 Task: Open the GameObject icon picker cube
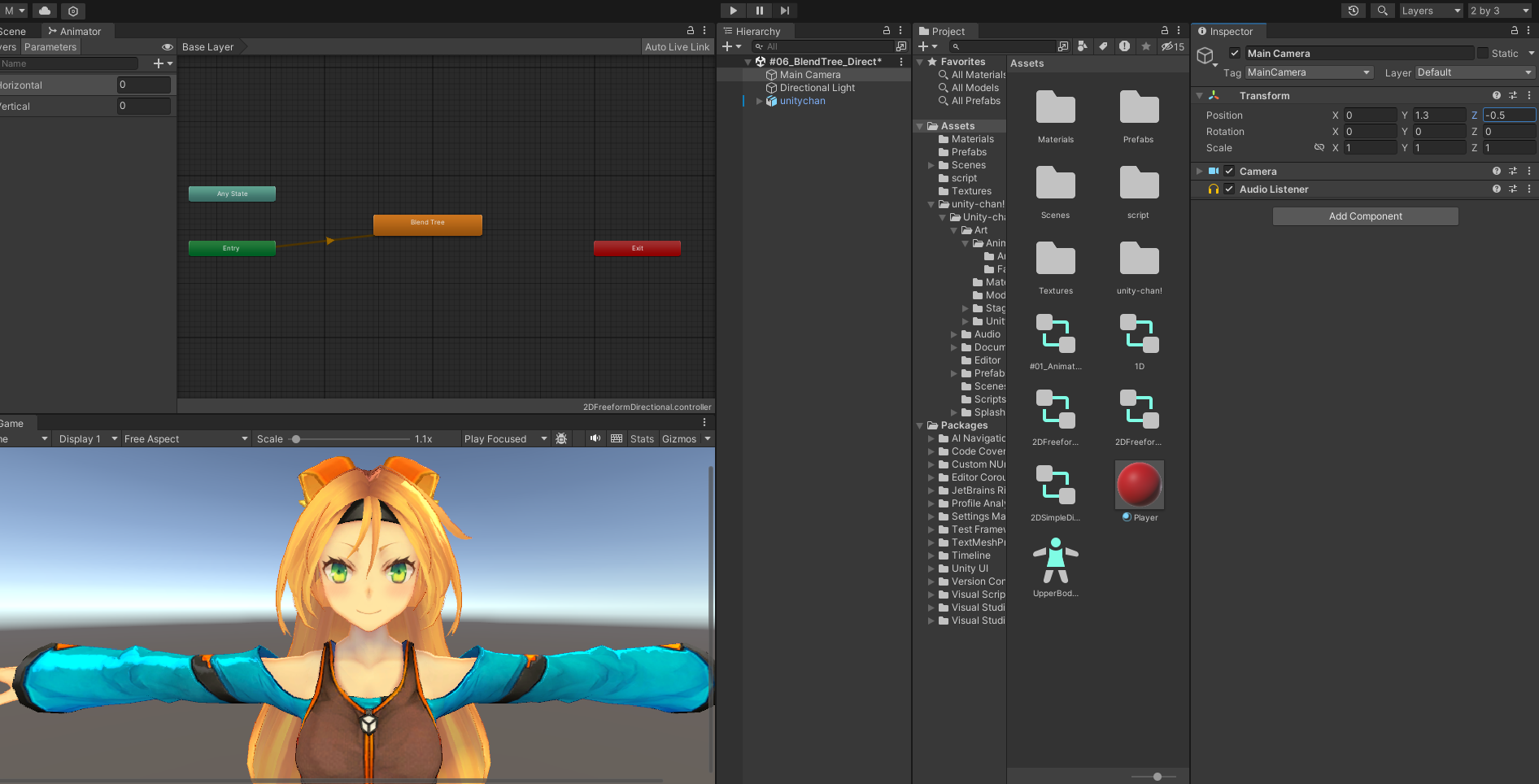pyautogui.click(x=1205, y=56)
